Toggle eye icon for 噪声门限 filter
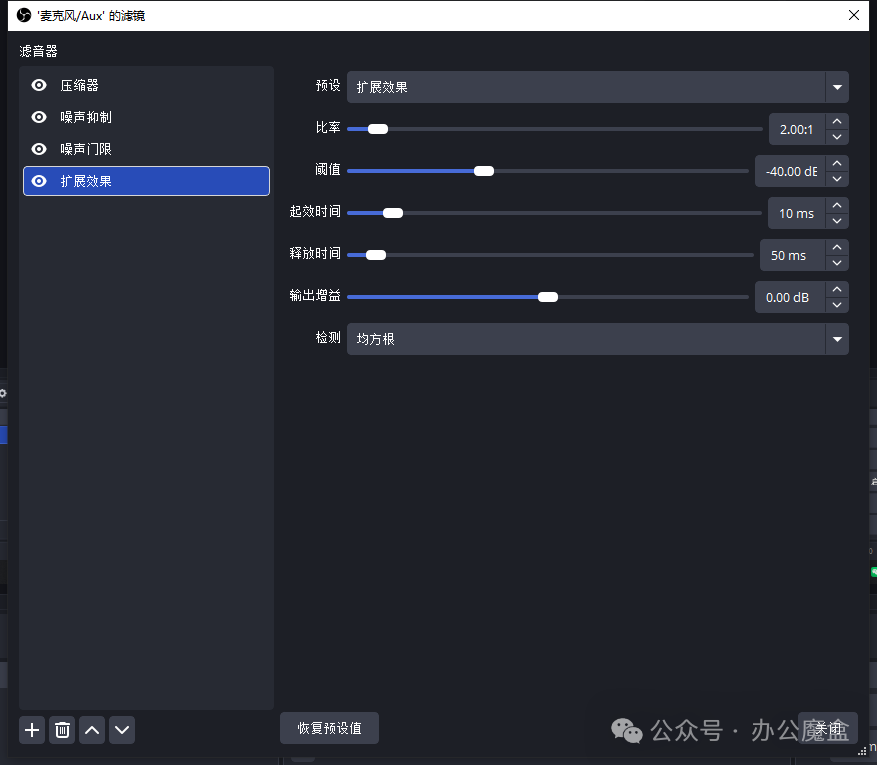The height and width of the screenshot is (765, 877). pos(39,149)
